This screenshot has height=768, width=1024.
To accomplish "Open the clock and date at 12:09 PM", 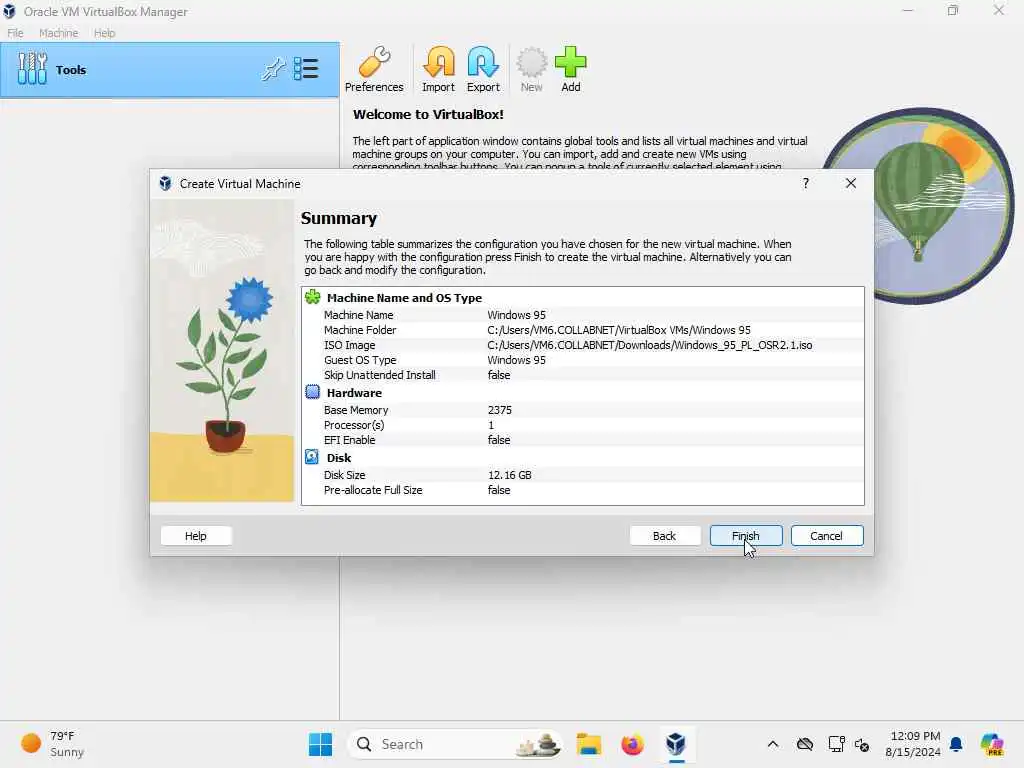I will (x=913, y=744).
